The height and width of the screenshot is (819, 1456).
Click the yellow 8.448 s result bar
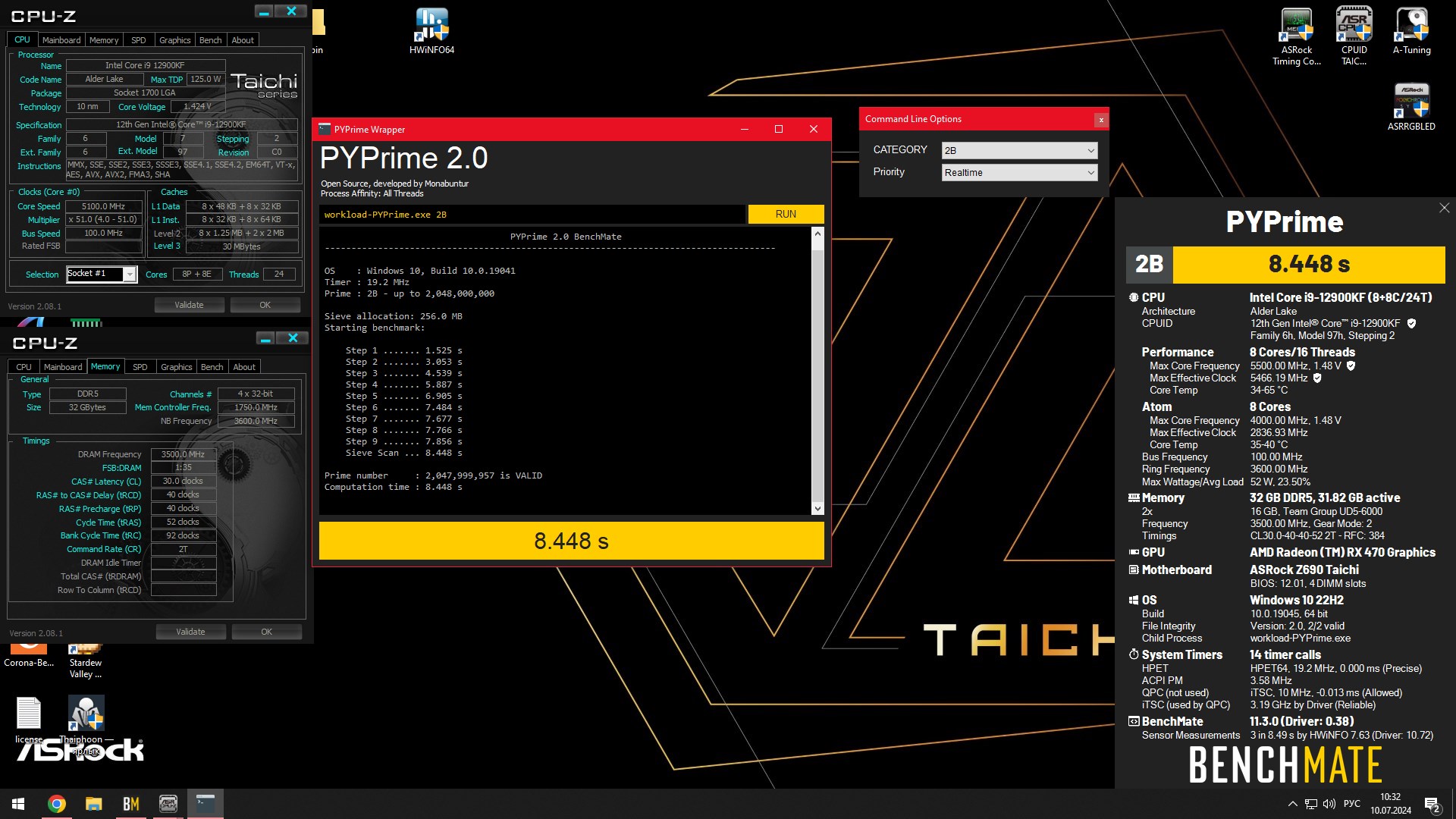click(x=572, y=541)
